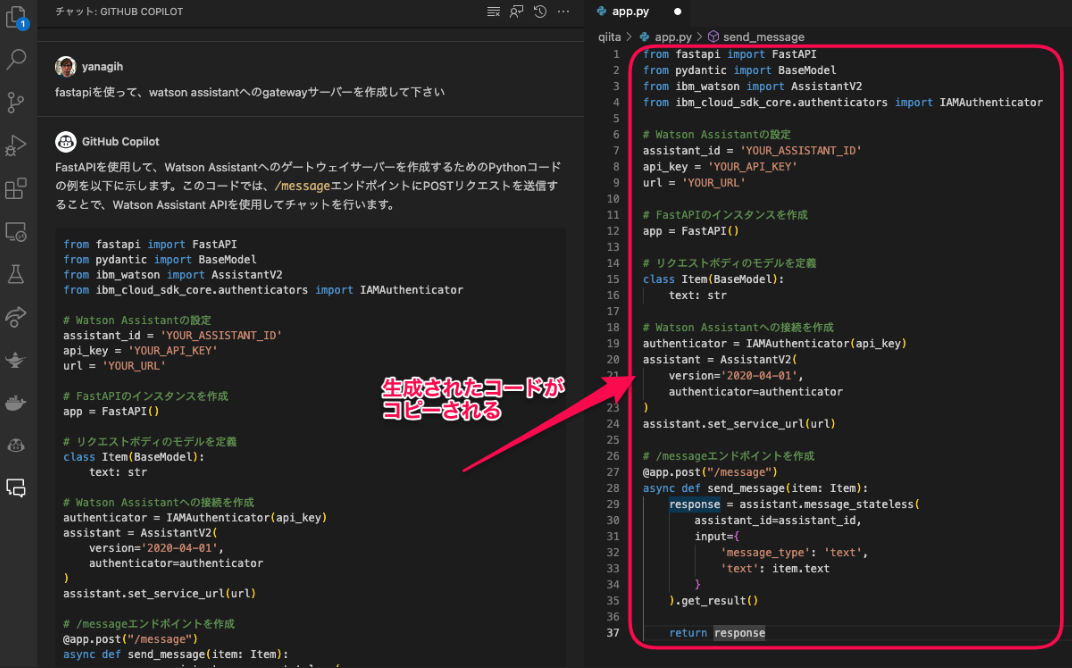1072x668 pixels.
Task: Click 'from fastapi import FastAPI' in chat code block
Action: (x=150, y=244)
